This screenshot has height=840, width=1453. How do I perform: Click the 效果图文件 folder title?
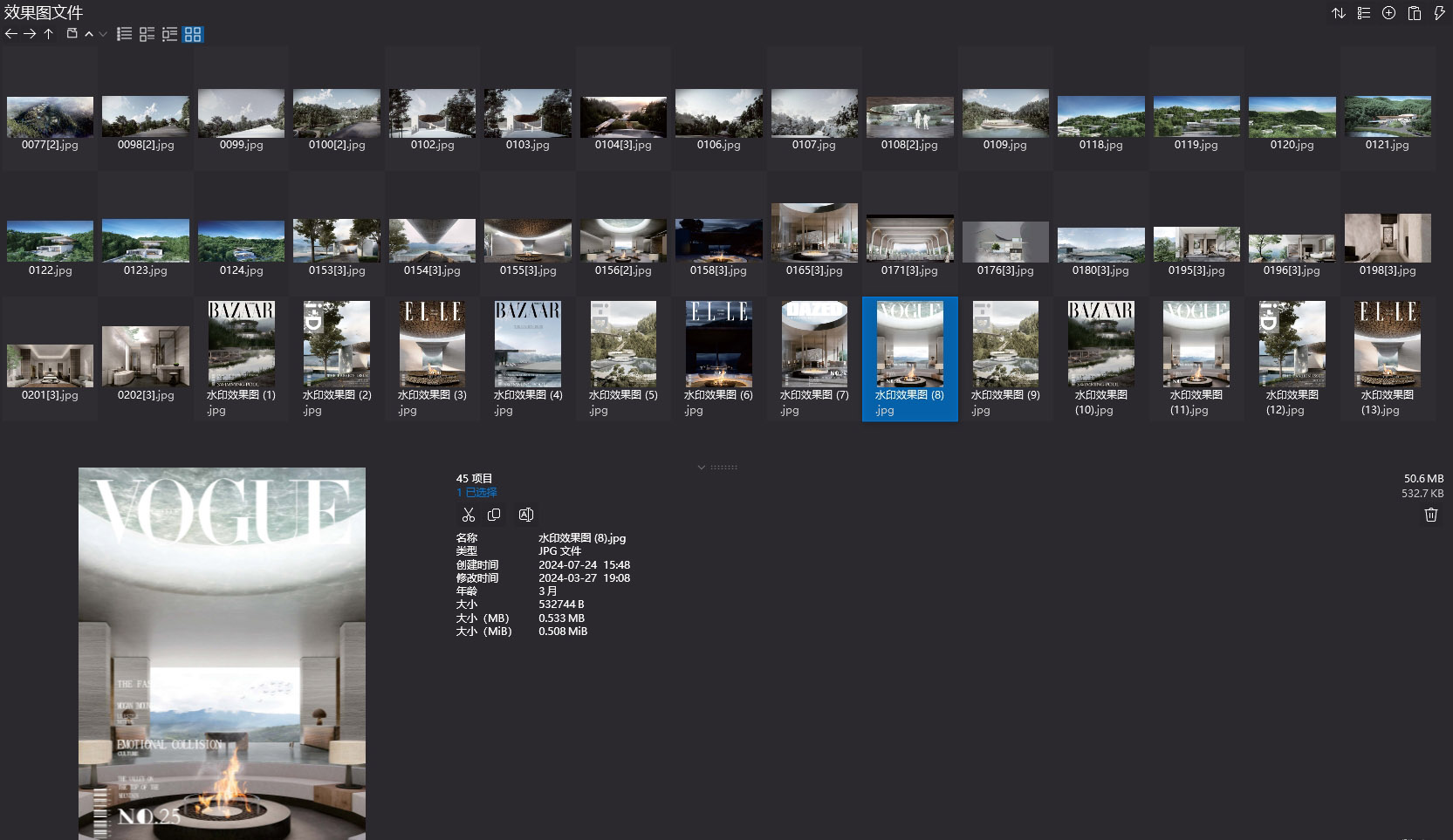44,12
